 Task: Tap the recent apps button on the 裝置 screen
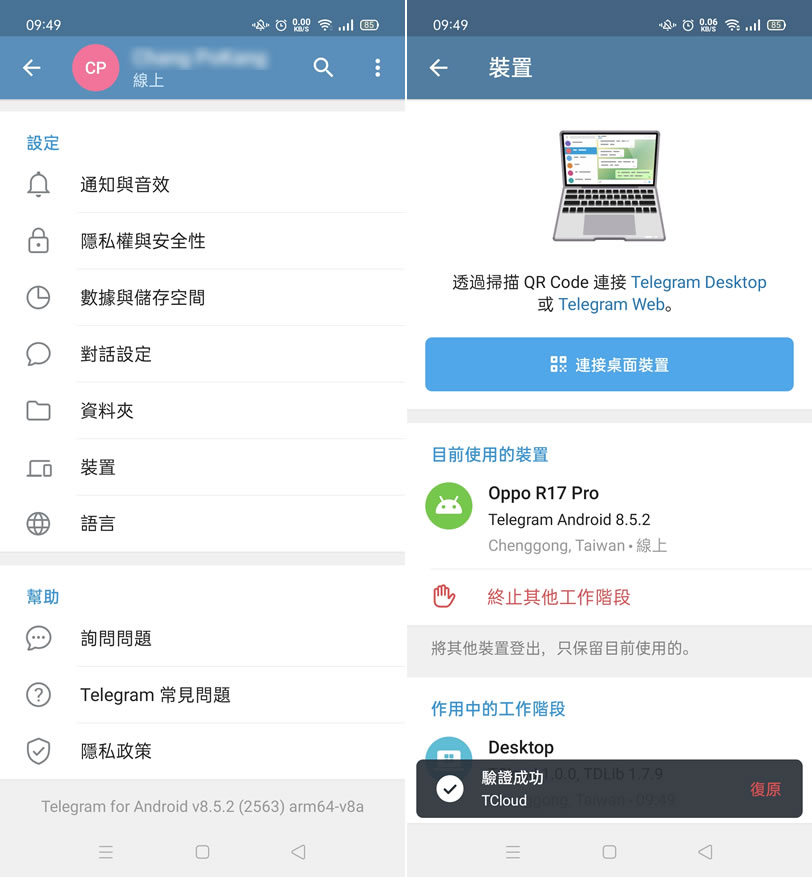513,852
